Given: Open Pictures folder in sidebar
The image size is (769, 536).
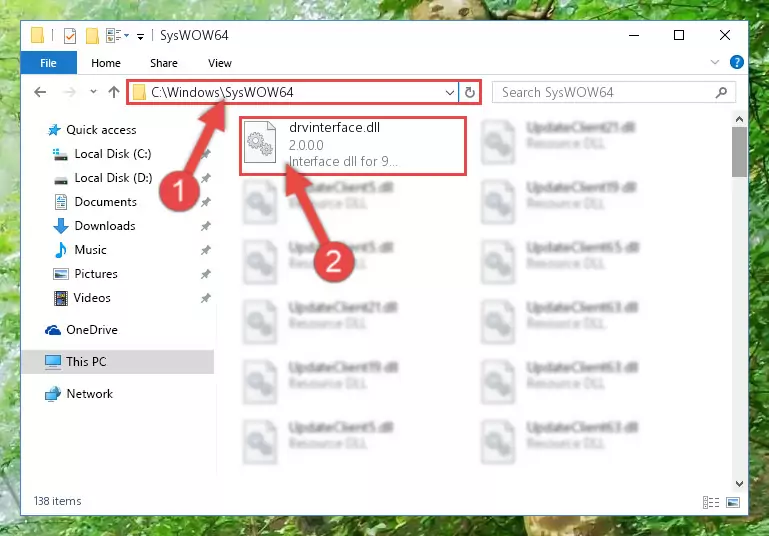Looking at the screenshot, I should tap(96, 274).
